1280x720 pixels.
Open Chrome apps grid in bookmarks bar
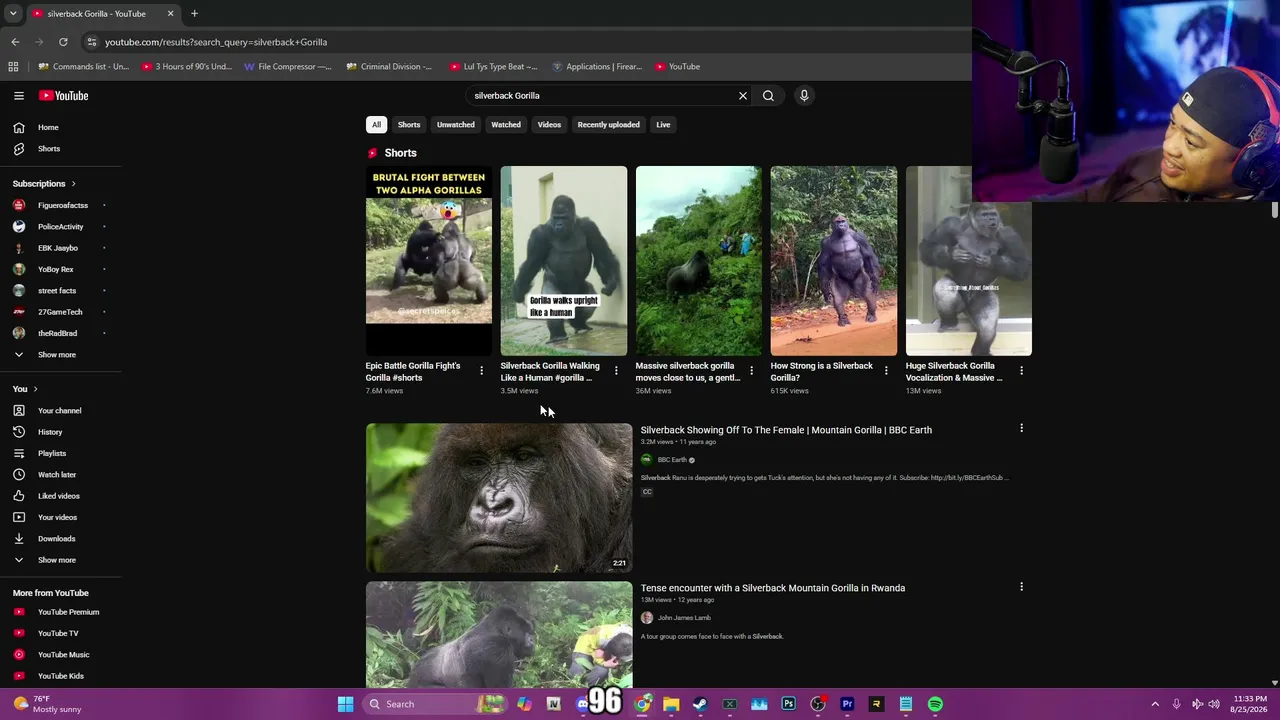pos(13,67)
